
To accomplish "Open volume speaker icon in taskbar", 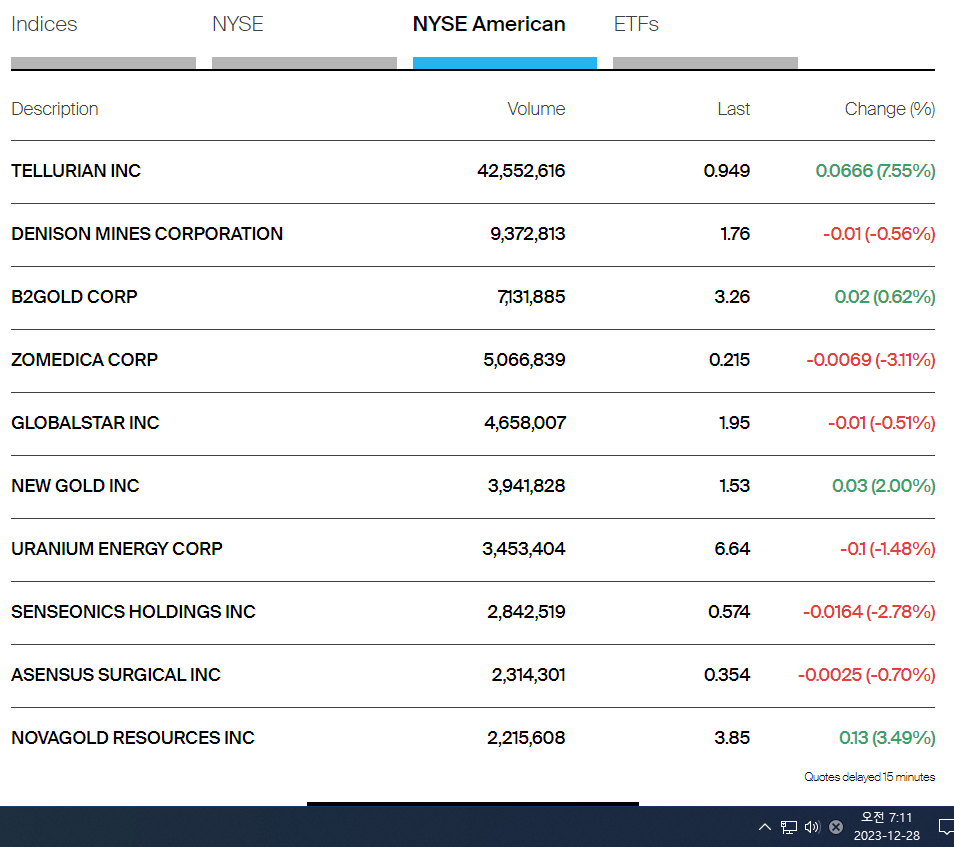I will (x=812, y=827).
